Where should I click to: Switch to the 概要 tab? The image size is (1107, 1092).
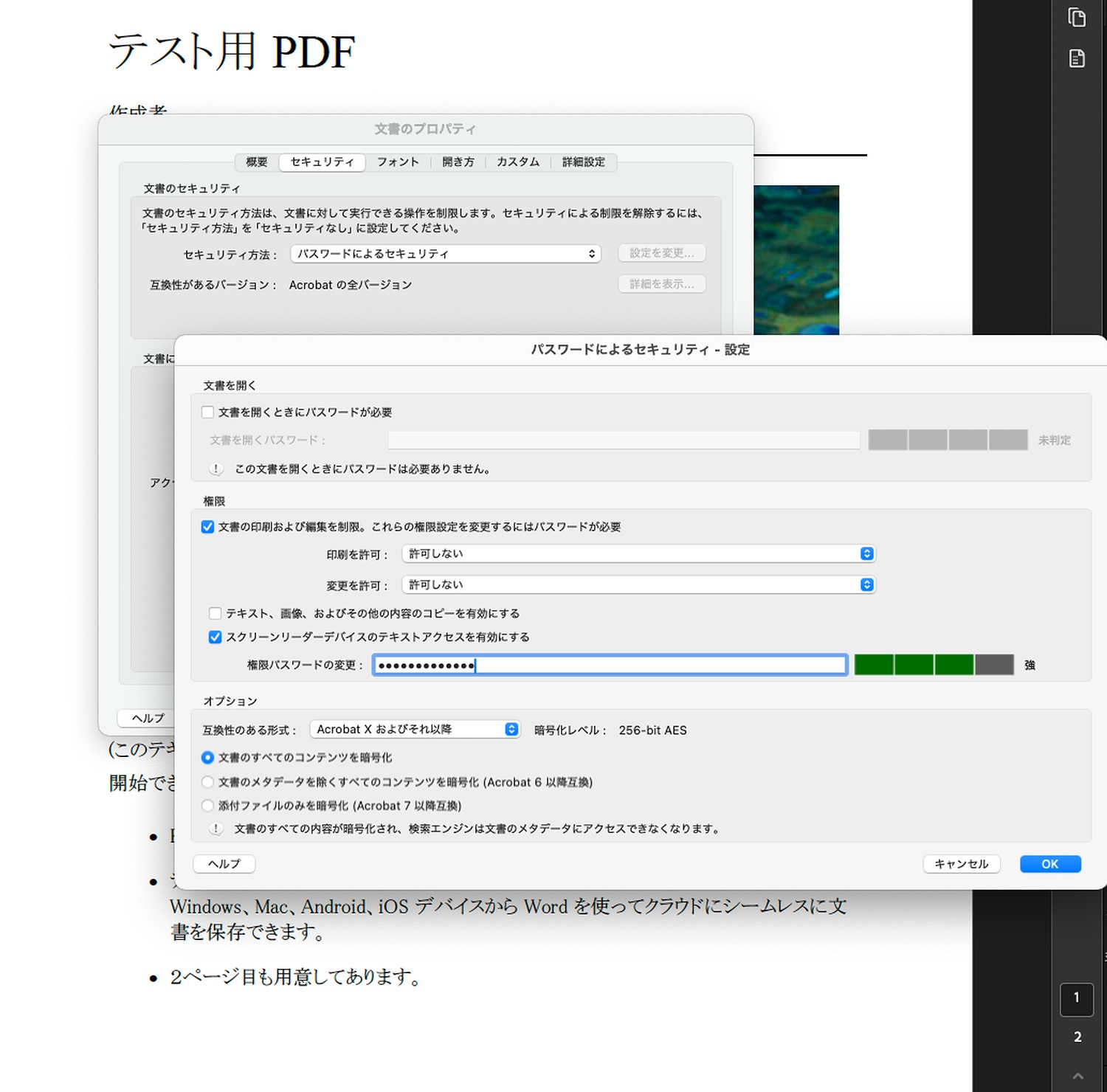(257, 162)
